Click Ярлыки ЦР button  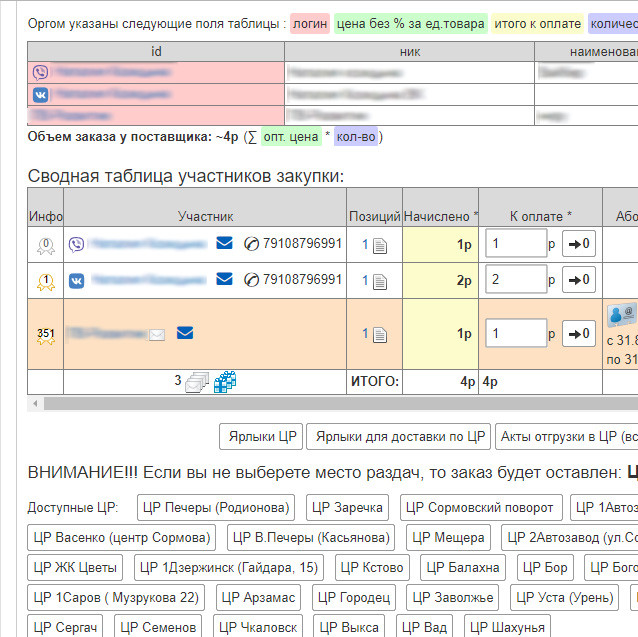[x=261, y=436]
